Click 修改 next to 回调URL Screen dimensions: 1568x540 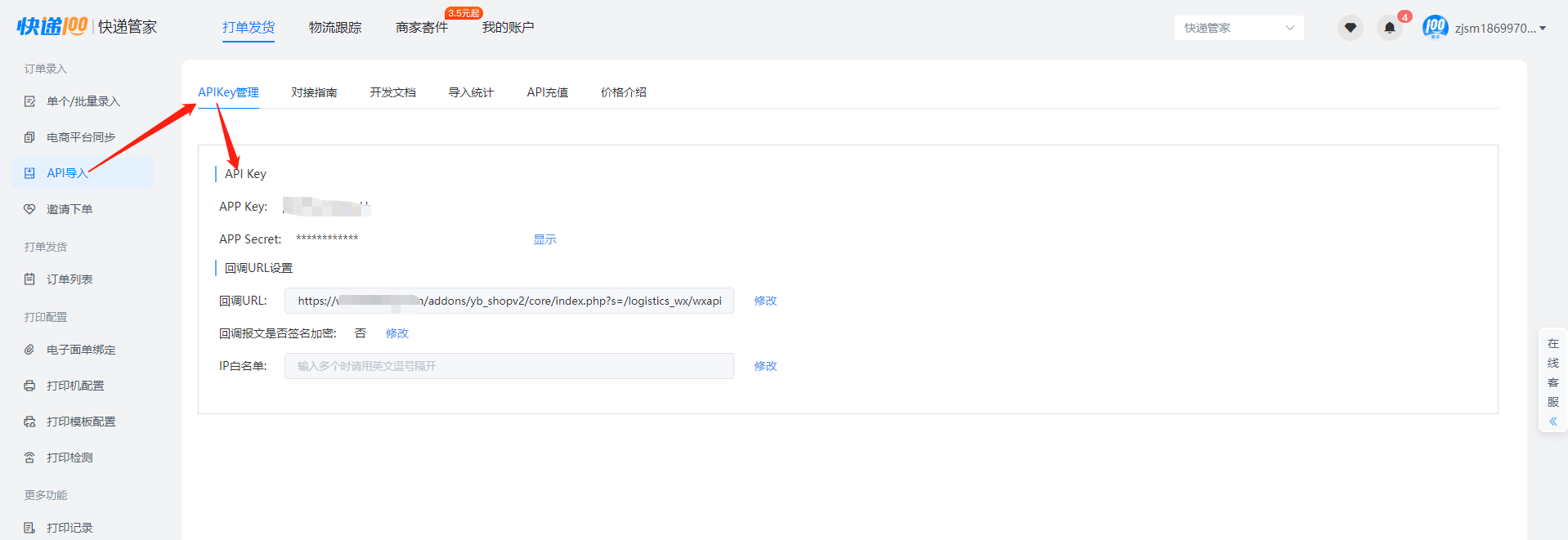point(765,301)
